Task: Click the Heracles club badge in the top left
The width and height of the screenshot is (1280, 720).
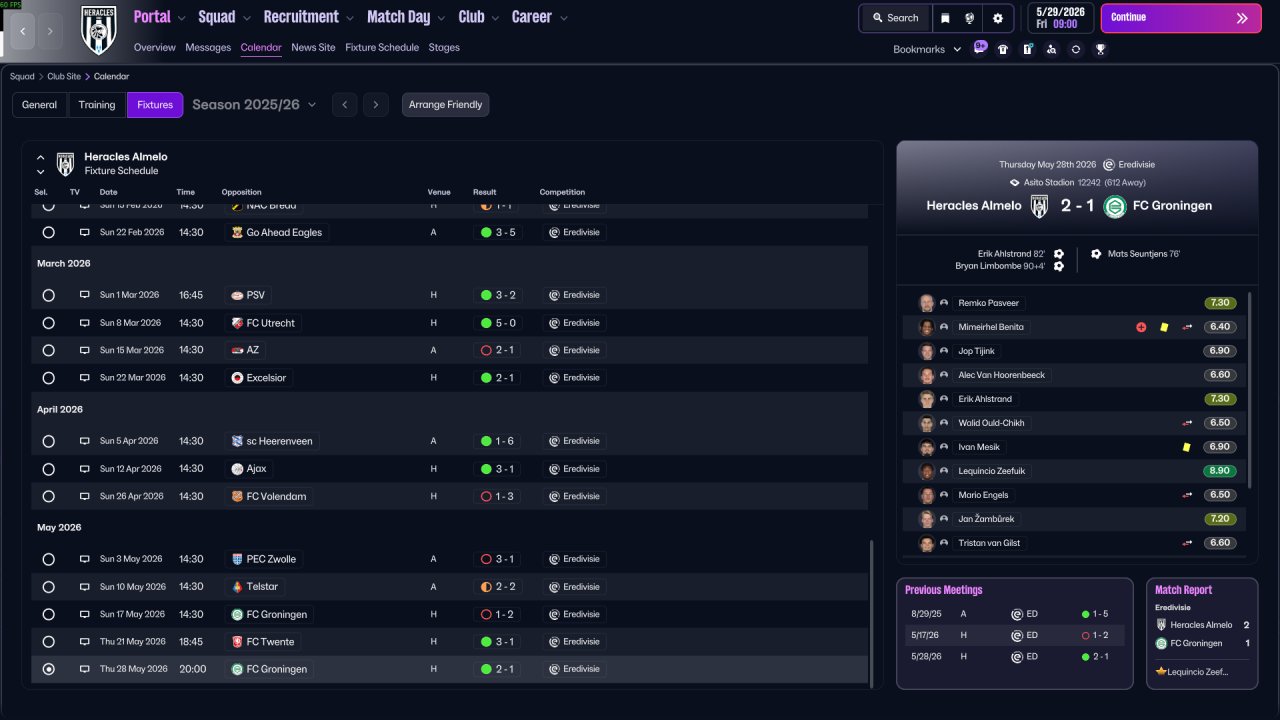Action: coord(99,30)
